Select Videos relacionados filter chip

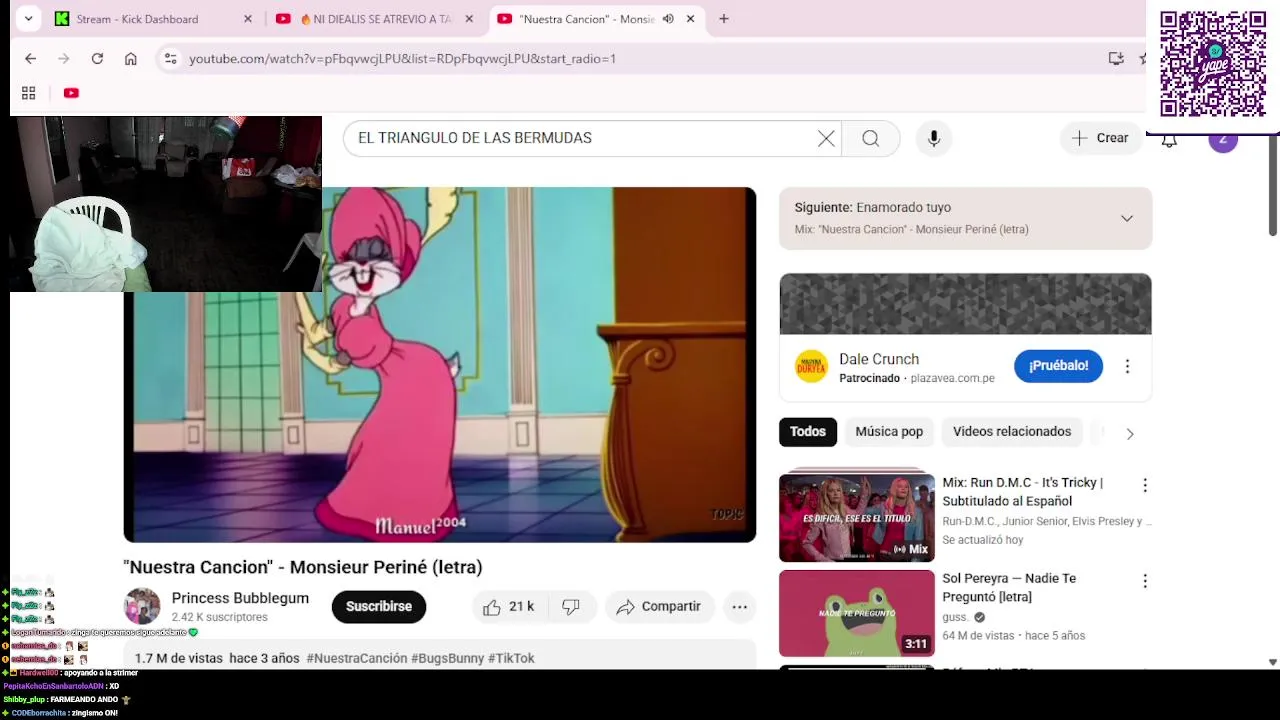pyautogui.click(x=1012, y=432)
